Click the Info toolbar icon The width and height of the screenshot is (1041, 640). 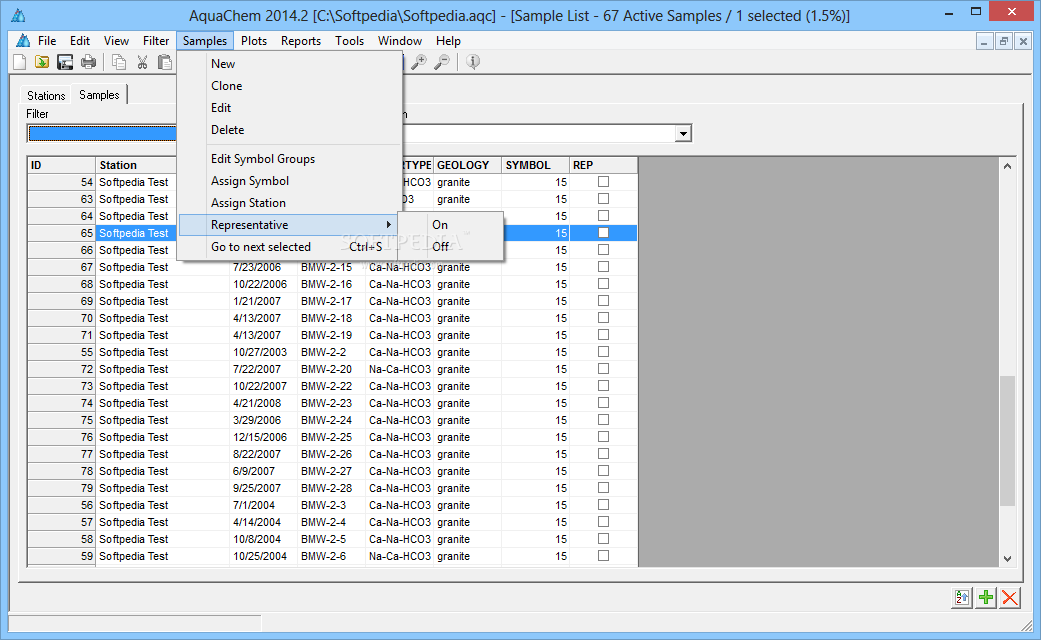click(x=473, y=62)
